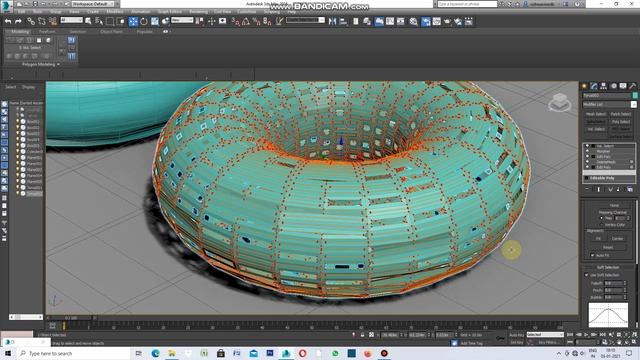Choose the Rectangular Selection Region tool

(110, 21)
